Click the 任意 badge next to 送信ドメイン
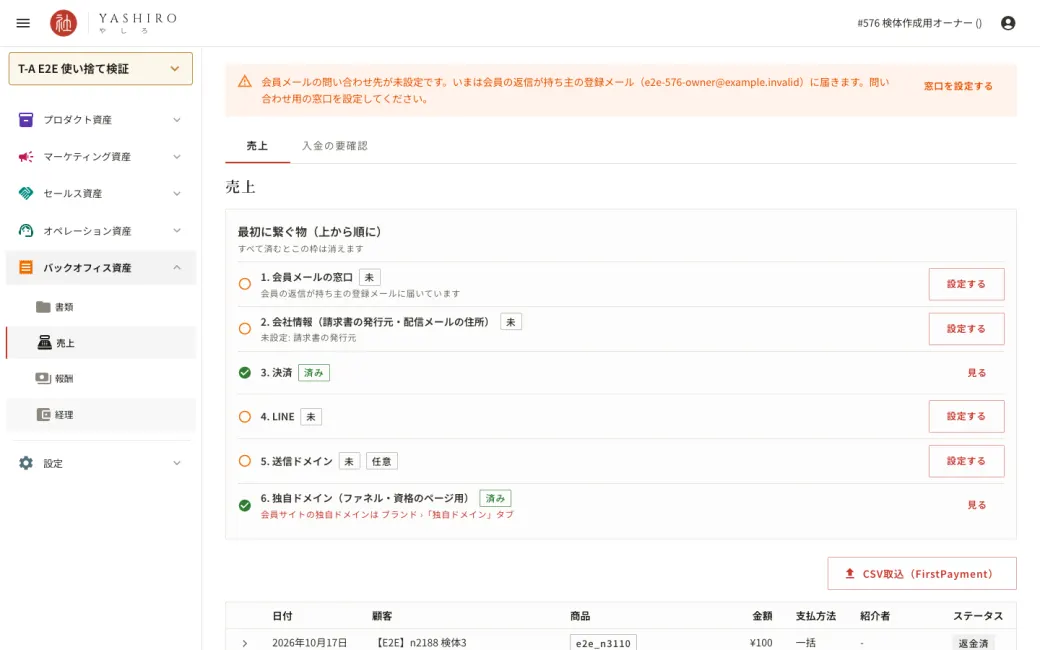Screen dimensions: 1040x650 click(381, 461)
